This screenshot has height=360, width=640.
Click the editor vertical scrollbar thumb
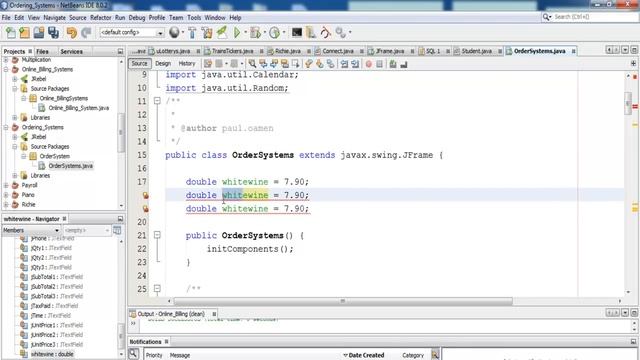click(x=628, y=102)
